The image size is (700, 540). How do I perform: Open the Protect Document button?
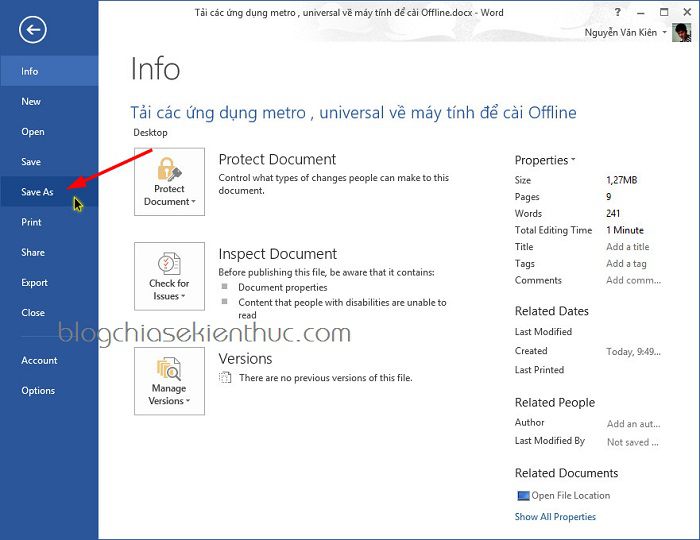(x=169, y=182)
